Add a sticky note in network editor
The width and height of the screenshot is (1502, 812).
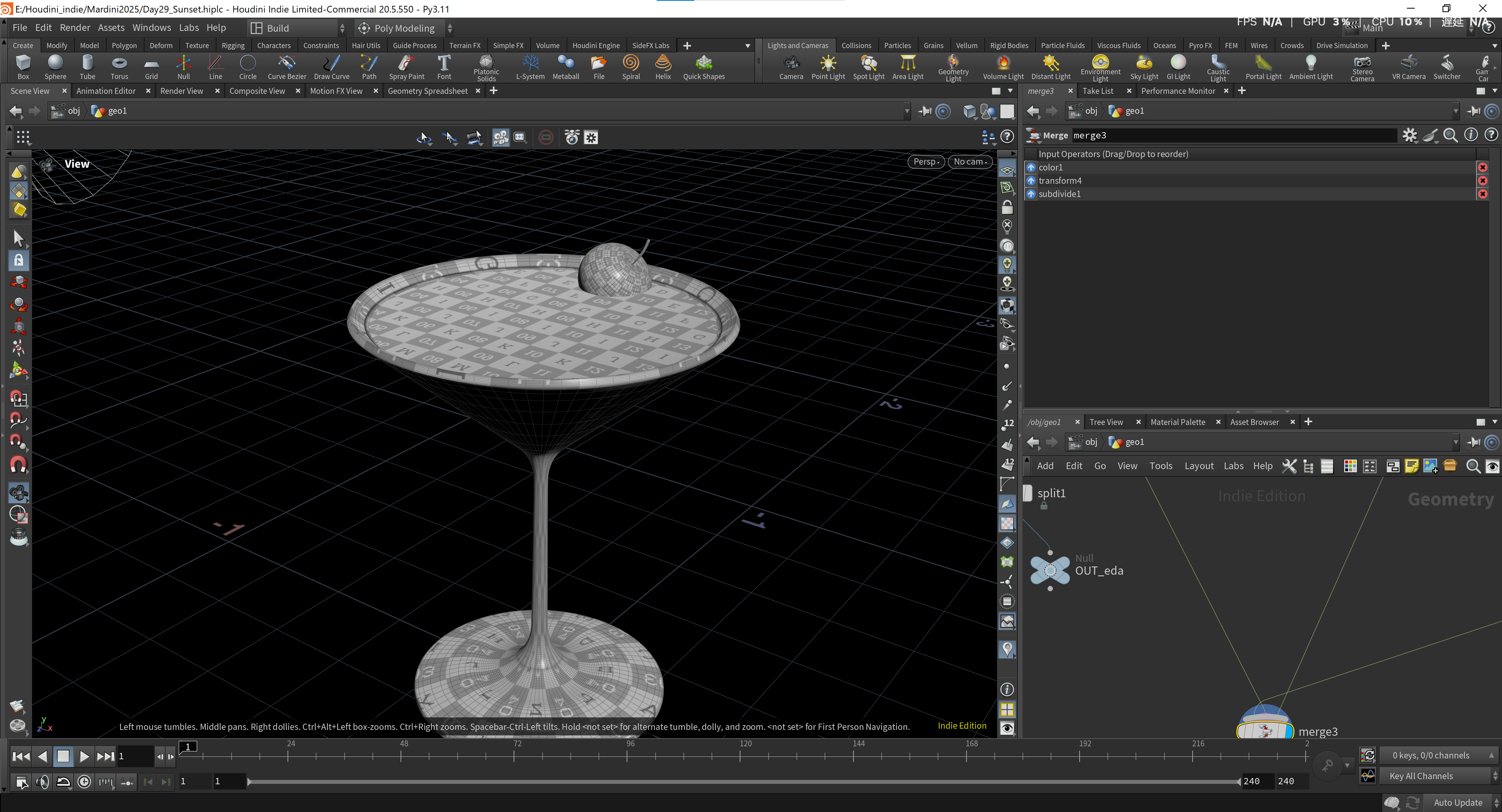[1412, 466]
